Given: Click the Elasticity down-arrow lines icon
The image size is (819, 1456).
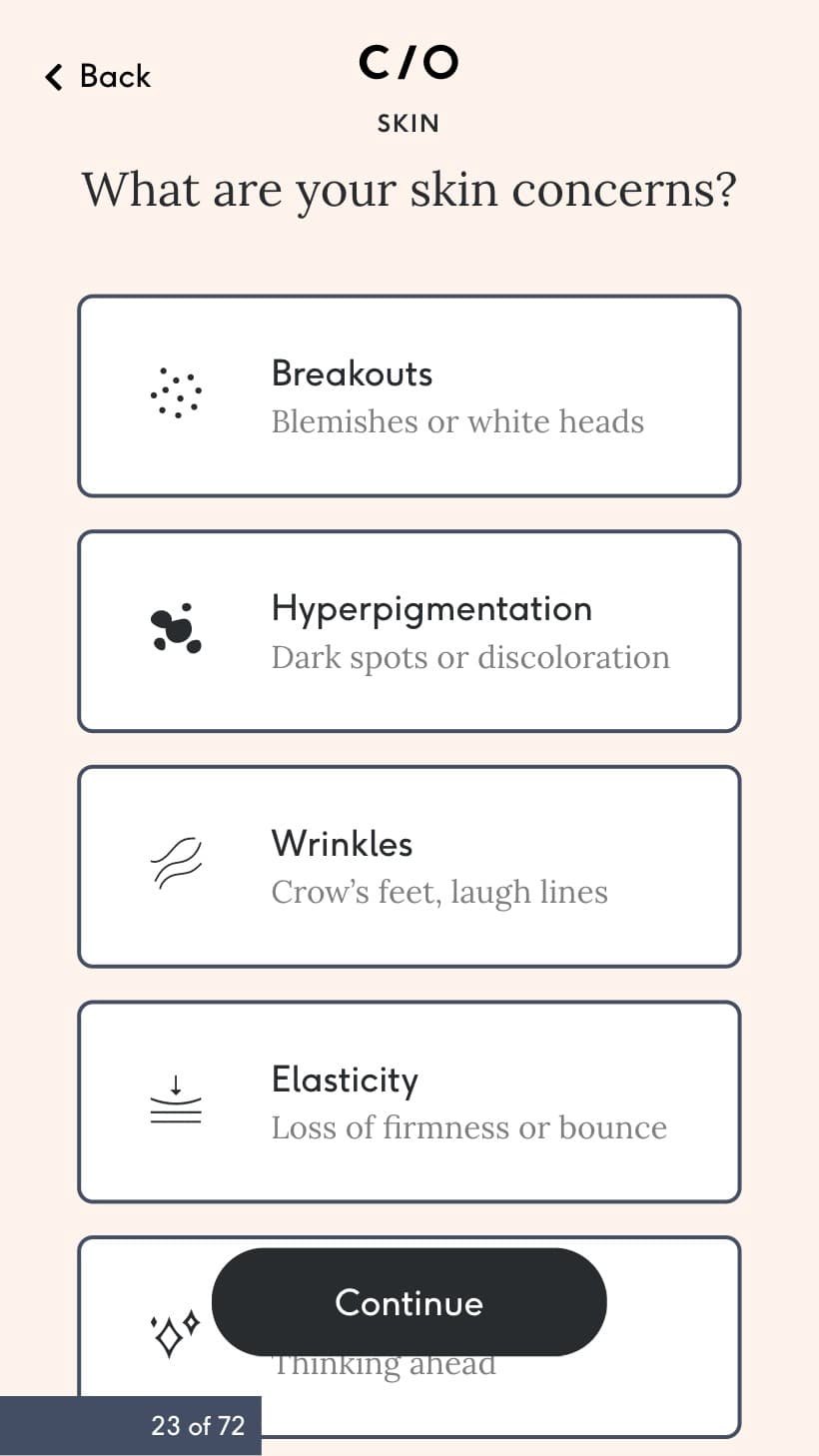Looking at the screenshot, I should pos(176,1099).
